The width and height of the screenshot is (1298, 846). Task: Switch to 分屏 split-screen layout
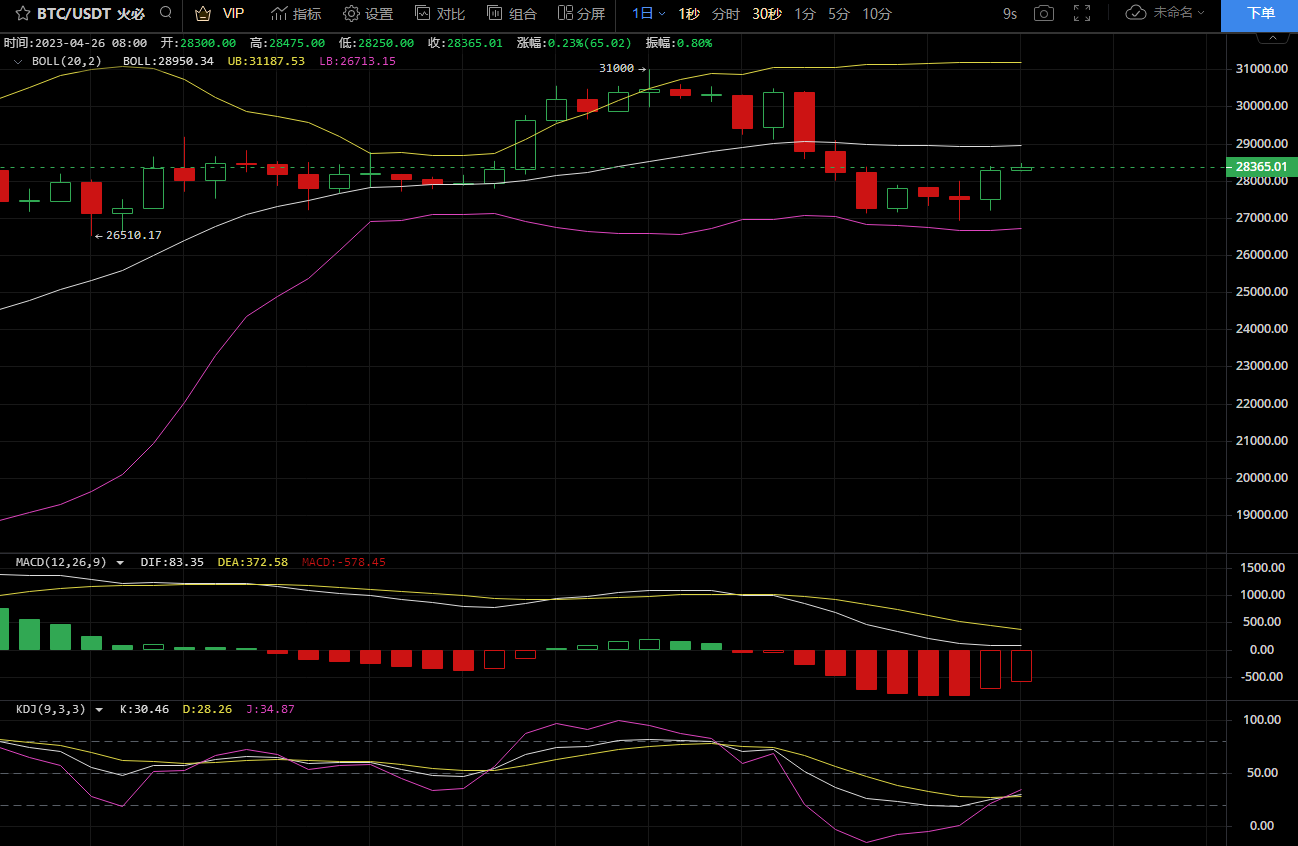[x=581, y=14]
